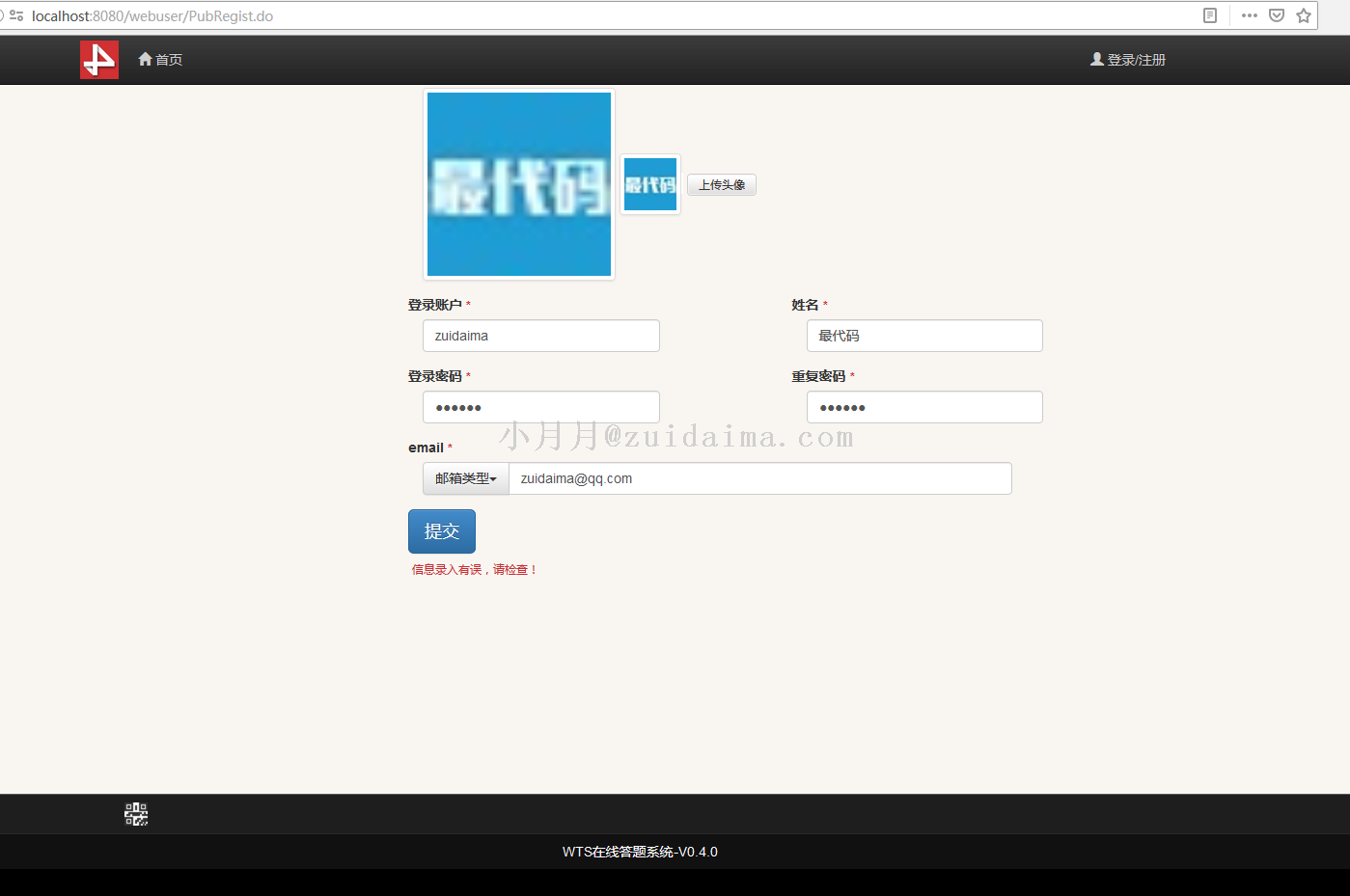Focus the 重复密码 repeat password field

(924, 407)
